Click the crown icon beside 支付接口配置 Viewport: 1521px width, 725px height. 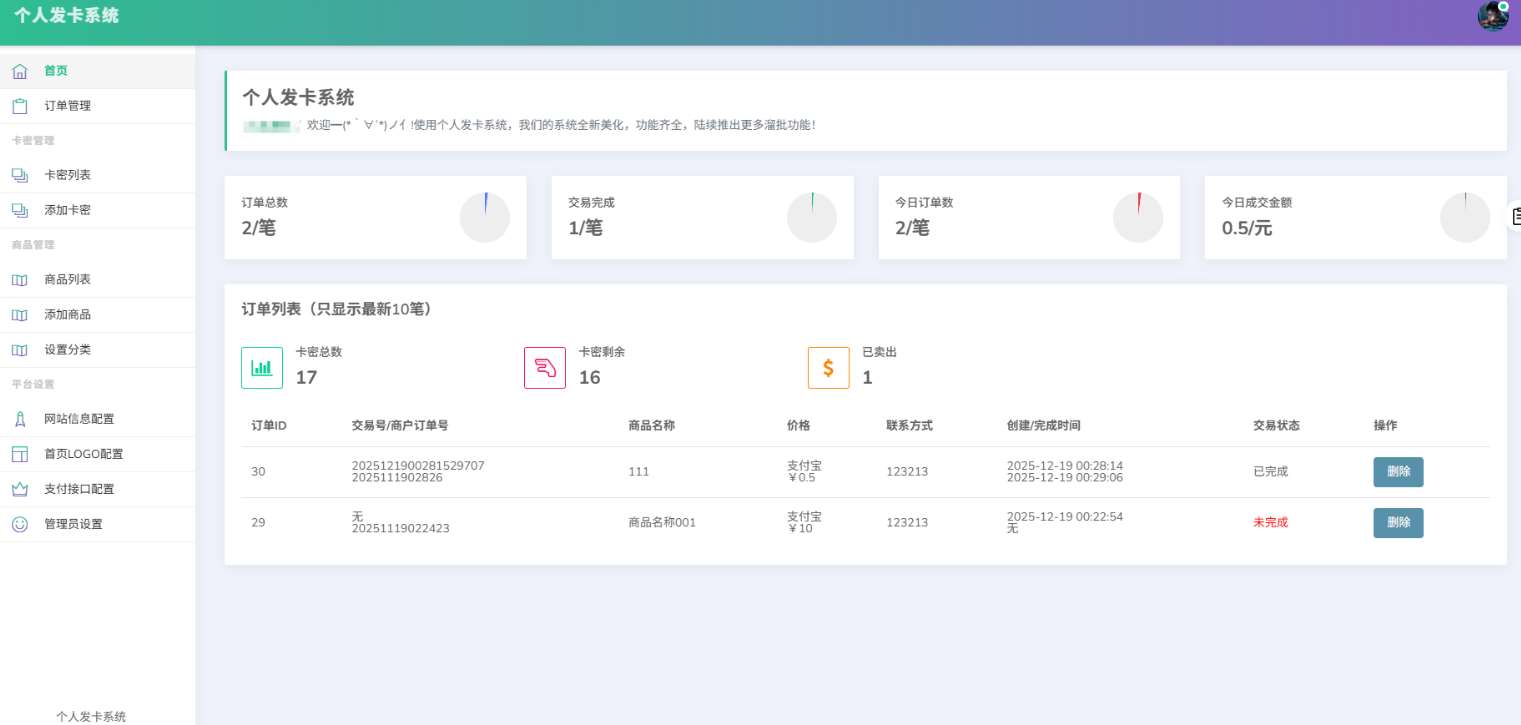20,489
